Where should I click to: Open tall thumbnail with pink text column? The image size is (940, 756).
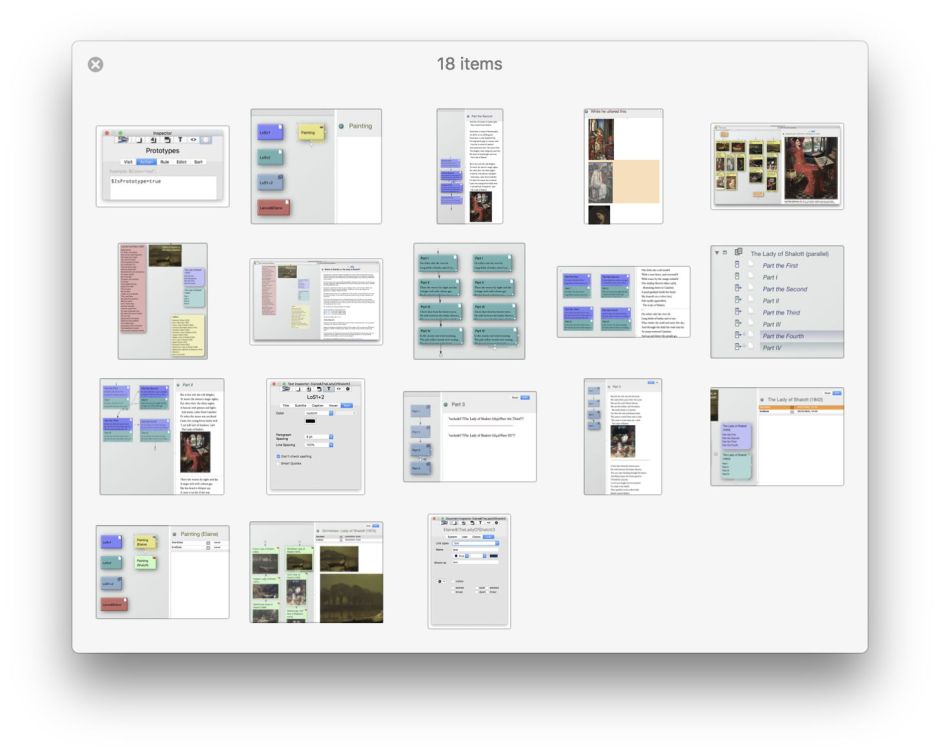point(163,300)
